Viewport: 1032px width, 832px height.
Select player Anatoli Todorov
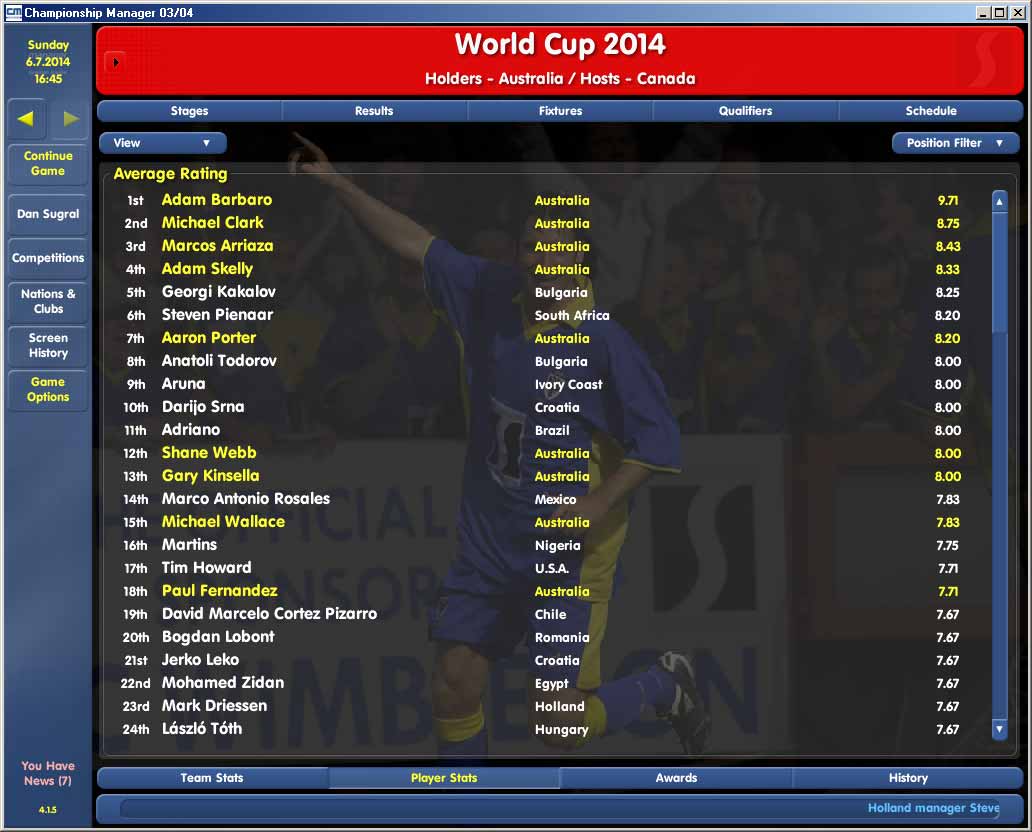point(219,361)
